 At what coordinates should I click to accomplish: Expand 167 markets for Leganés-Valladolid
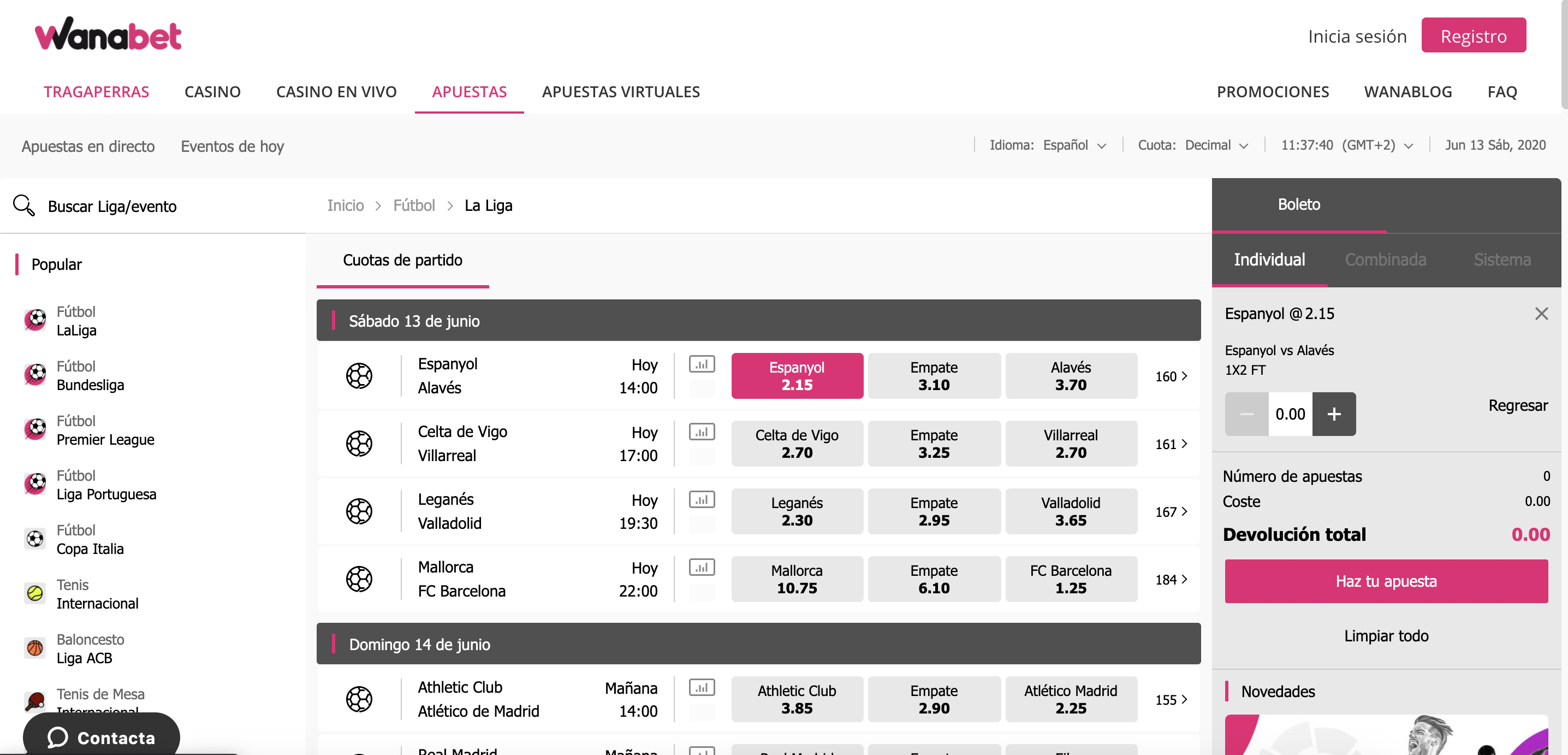coord(1171,511)
